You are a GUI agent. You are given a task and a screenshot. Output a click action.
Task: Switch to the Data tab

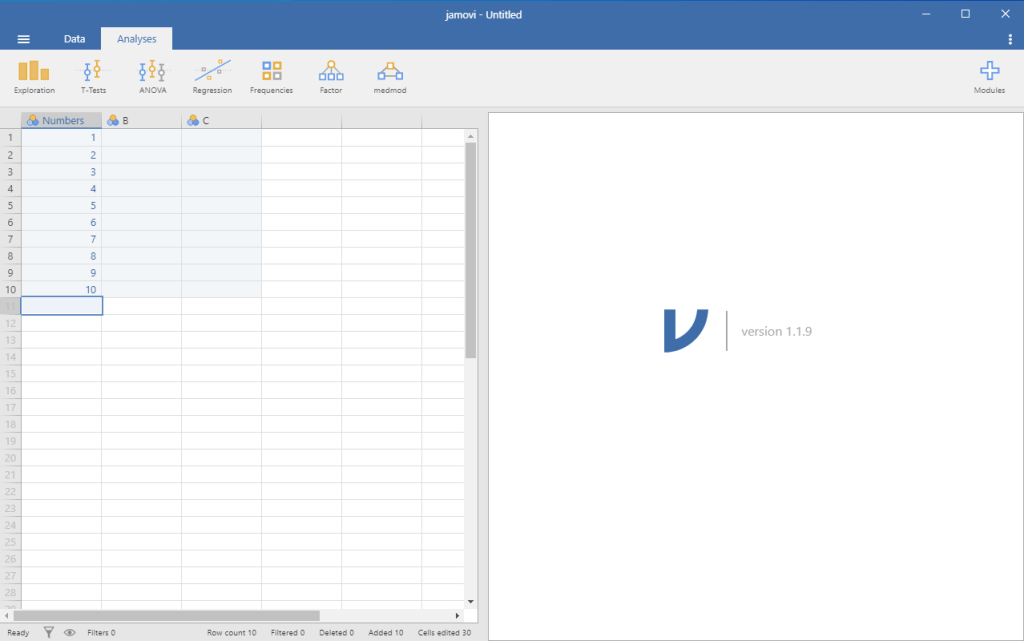tap(74, 38)
